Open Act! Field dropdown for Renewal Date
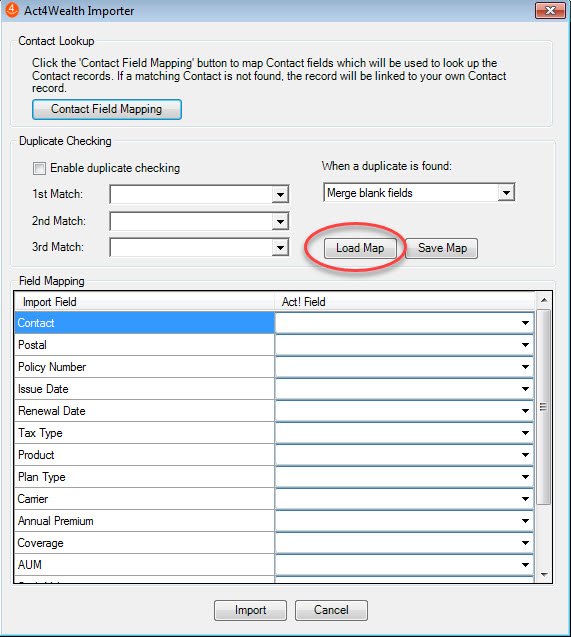Image resolution: width=571 pixels, height=637 pixels. click(525, 411)
